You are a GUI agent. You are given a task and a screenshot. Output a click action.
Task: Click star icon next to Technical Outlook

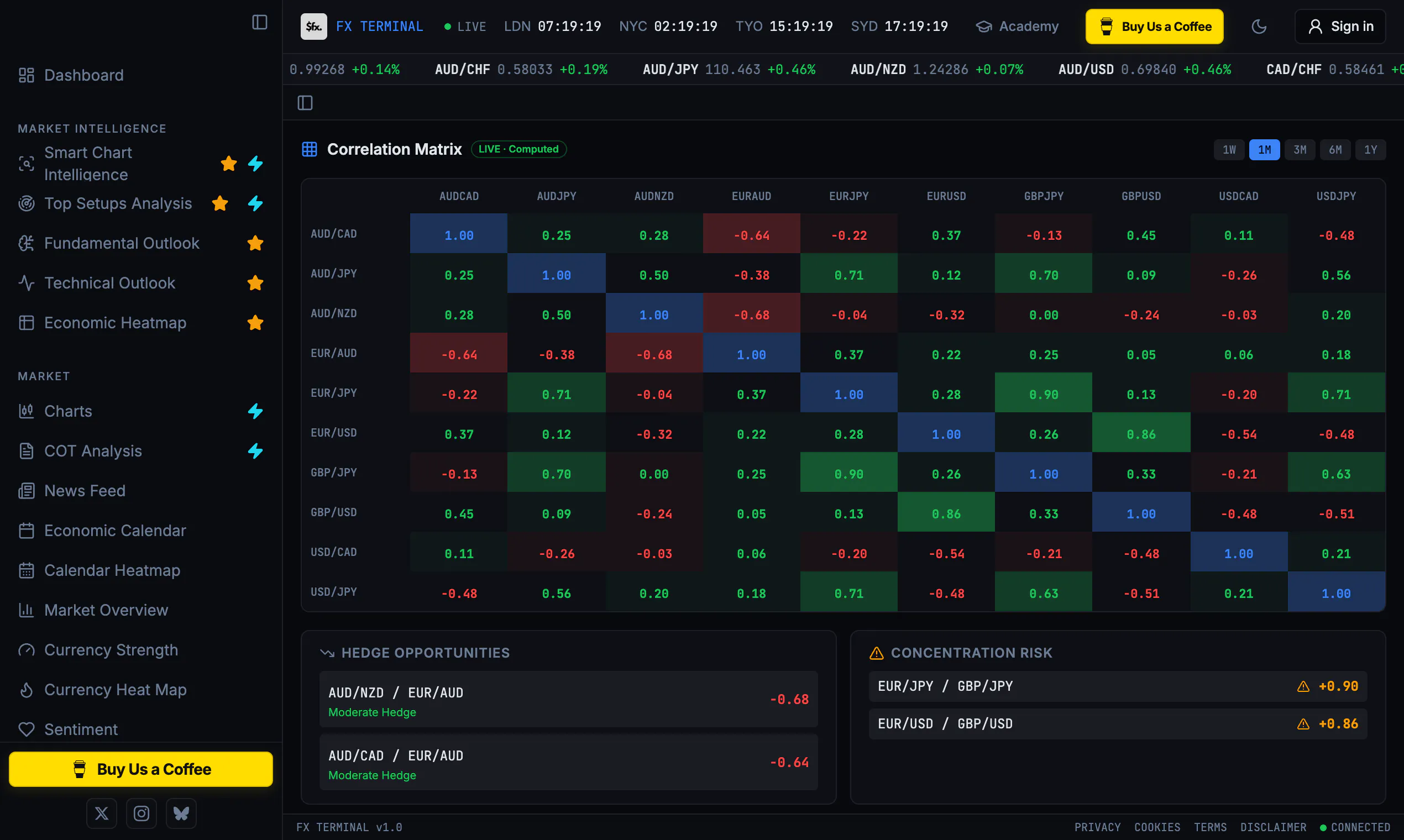click(255, 282)
